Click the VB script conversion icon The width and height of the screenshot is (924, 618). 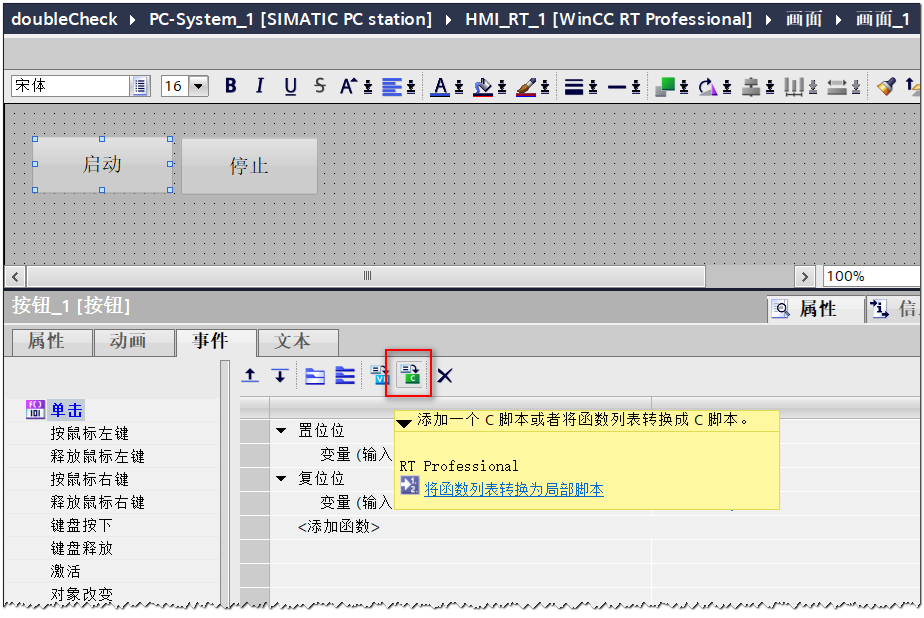(x=381, y=375)
